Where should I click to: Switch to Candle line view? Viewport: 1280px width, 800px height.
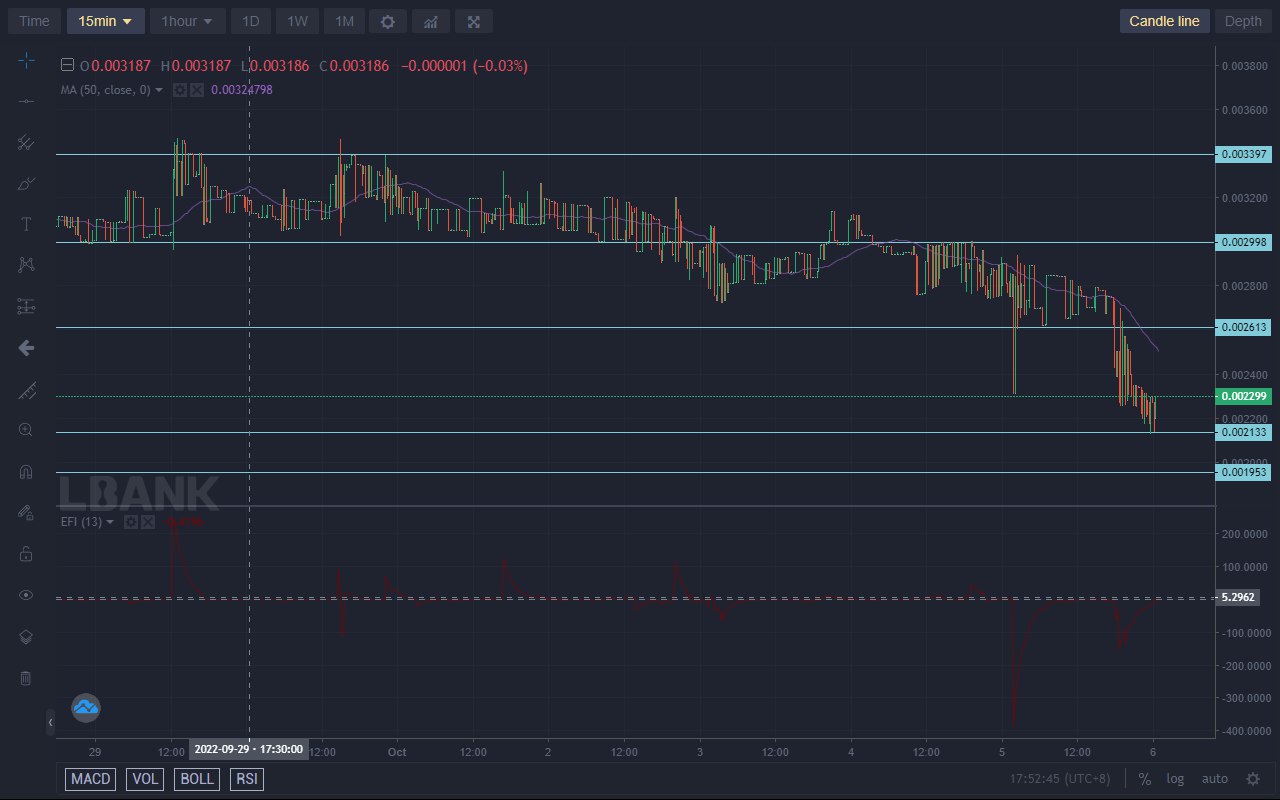(x=1164, y=21)
